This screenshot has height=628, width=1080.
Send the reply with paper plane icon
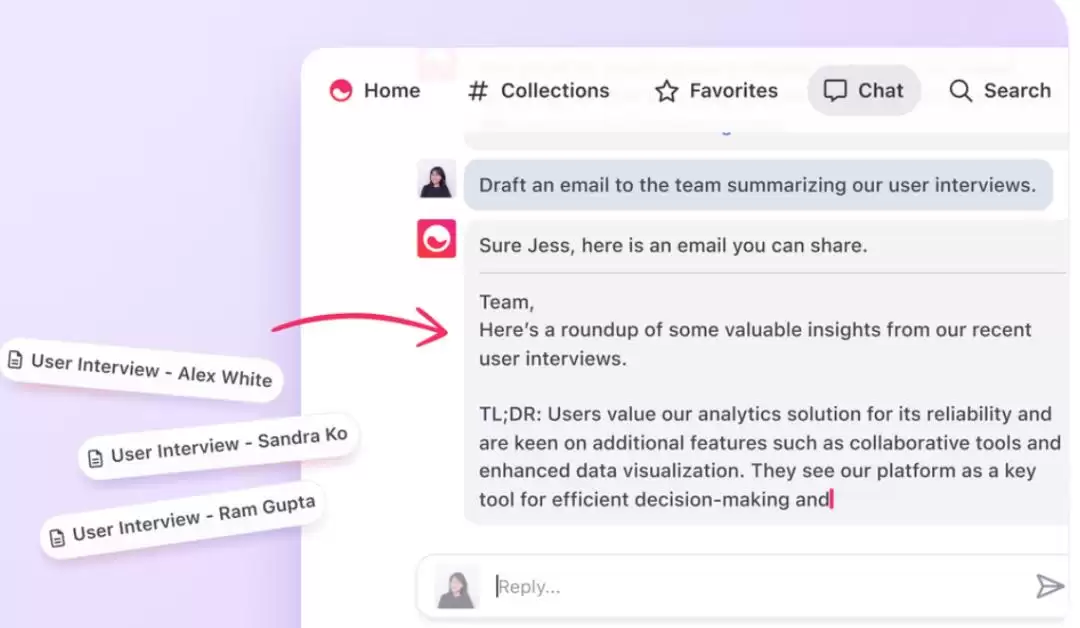pyautogui.click(x=1050, y=586)
